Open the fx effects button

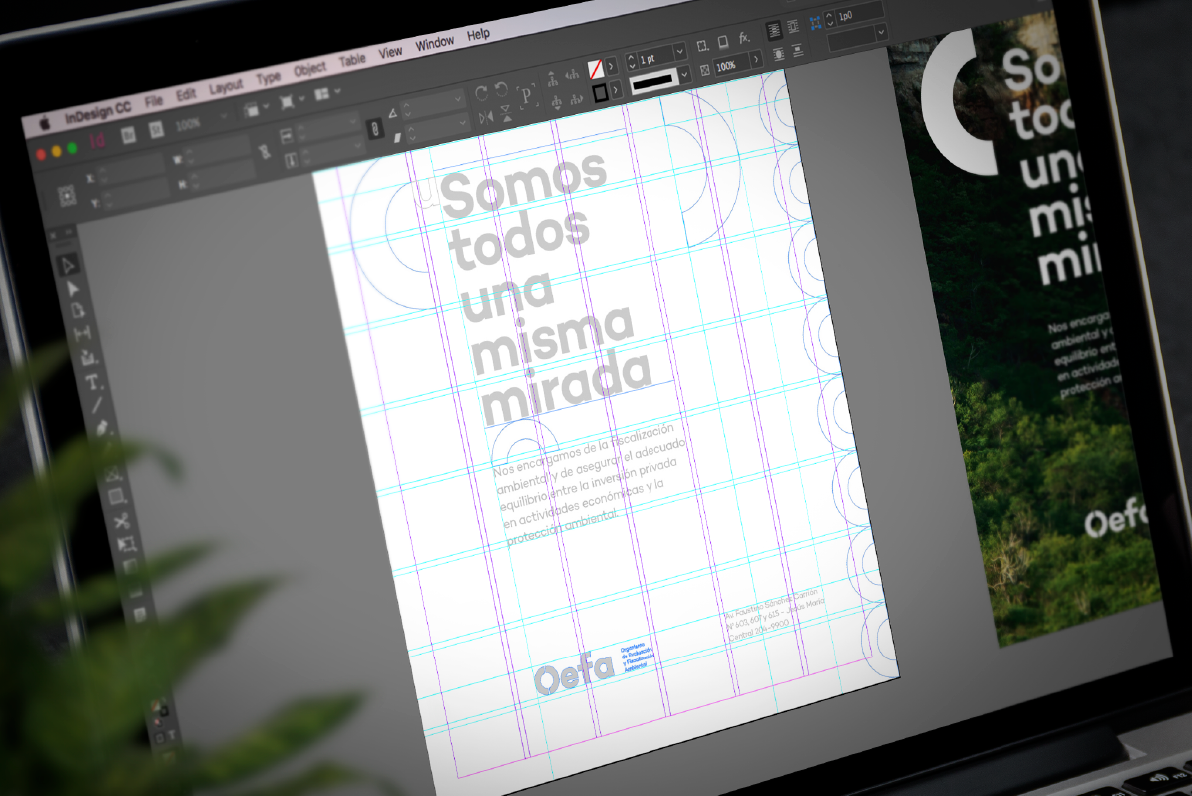744,38
